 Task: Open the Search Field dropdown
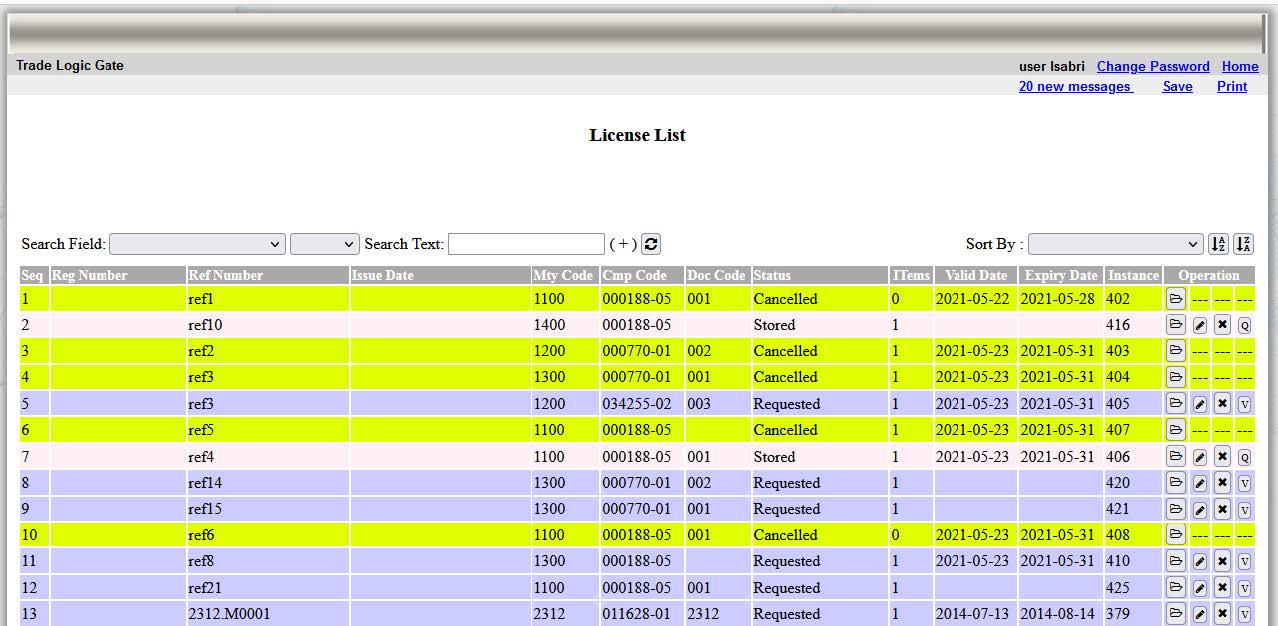pyautogui.click(x=198, y=244)
